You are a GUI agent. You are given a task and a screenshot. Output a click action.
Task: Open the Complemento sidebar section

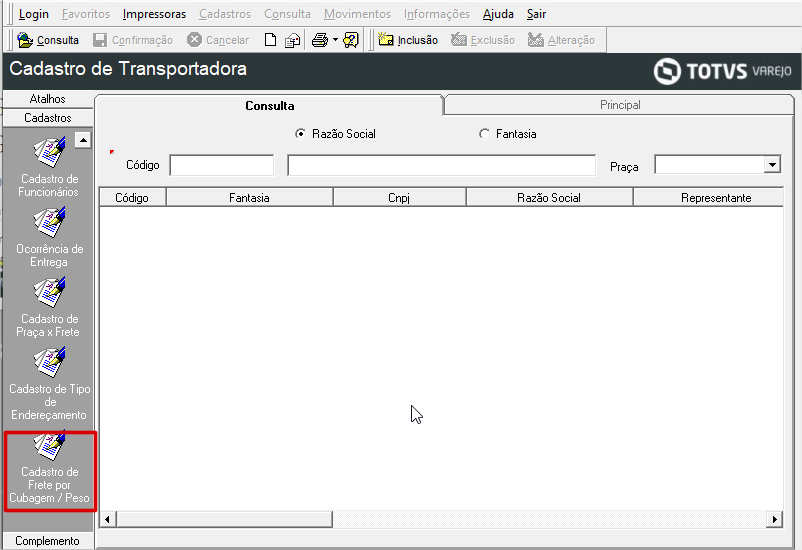48,541
